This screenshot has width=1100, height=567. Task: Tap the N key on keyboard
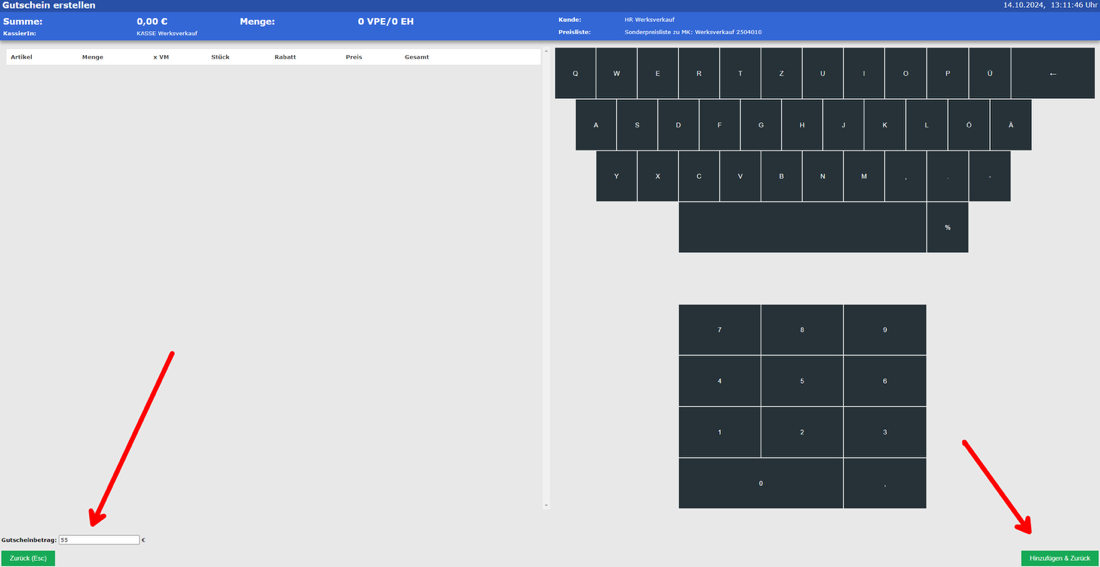pos(823,176)
